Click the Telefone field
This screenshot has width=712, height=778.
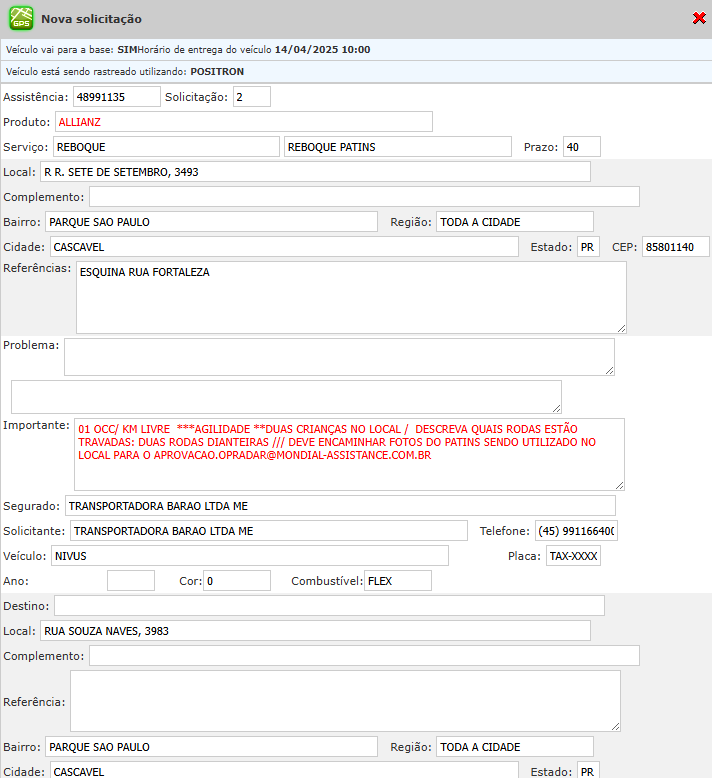[576, 531]
